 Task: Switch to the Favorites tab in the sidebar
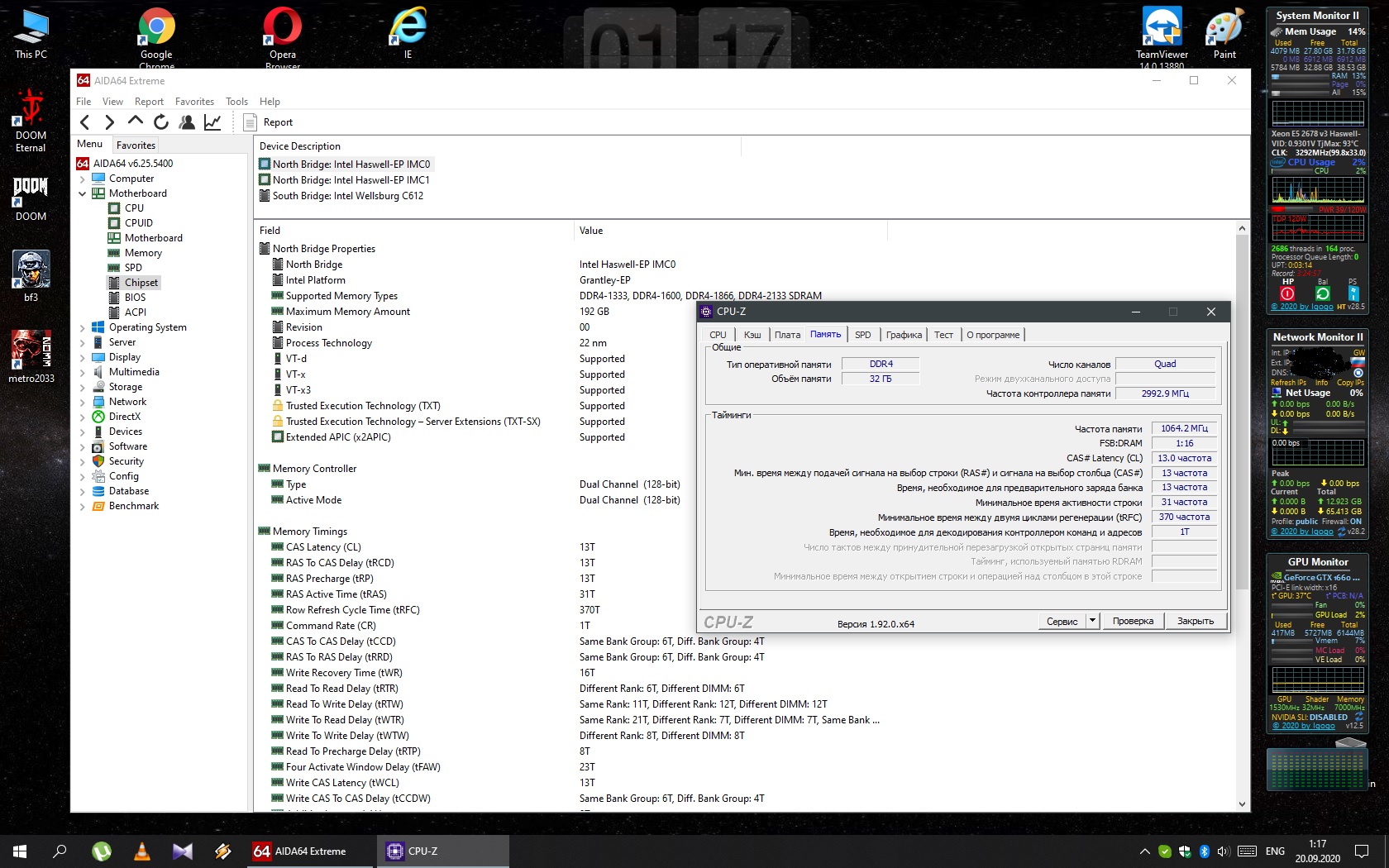pos(136,145)
